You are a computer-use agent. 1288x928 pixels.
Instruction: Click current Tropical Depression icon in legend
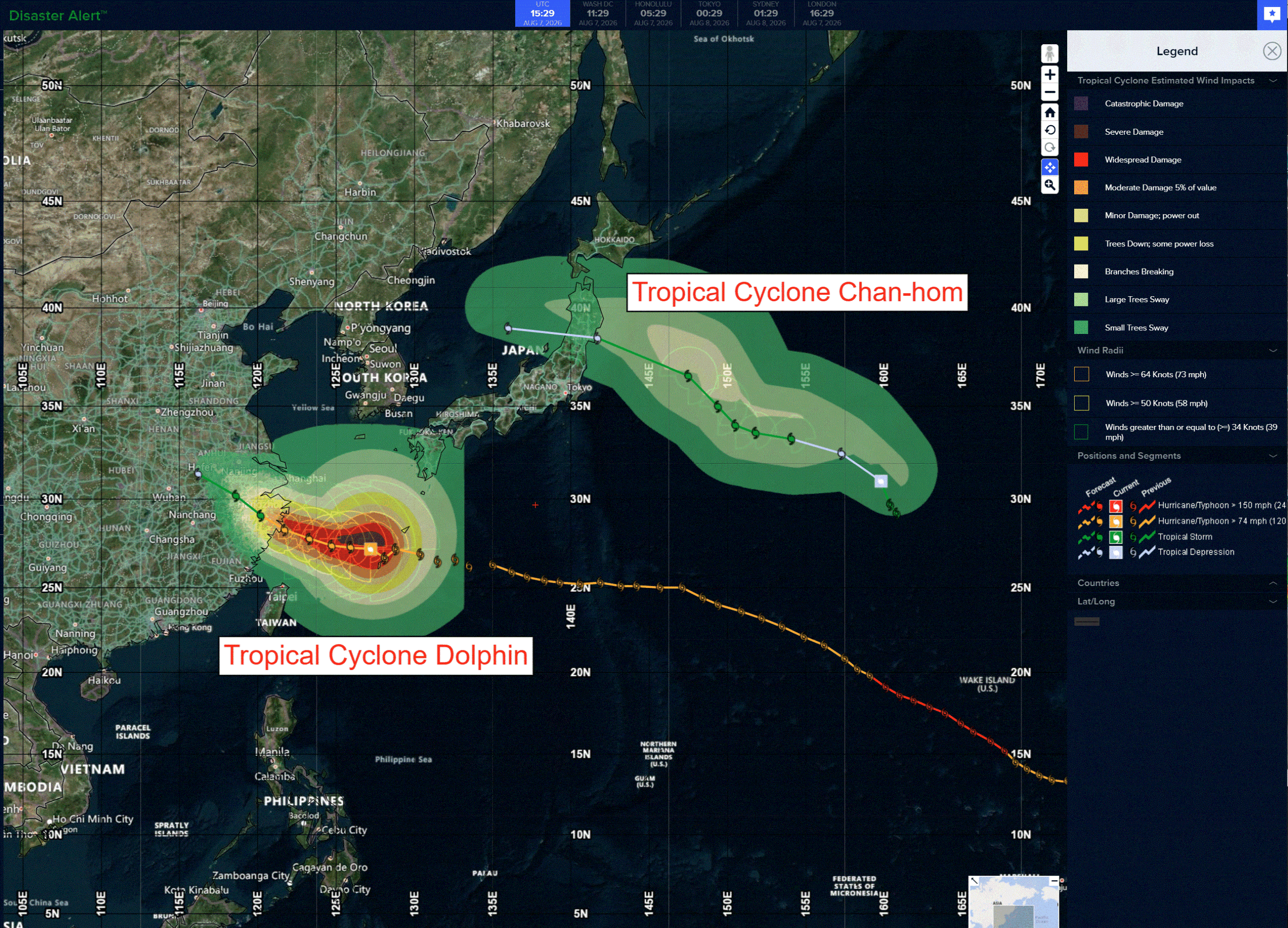click(x=1115, y=552)
